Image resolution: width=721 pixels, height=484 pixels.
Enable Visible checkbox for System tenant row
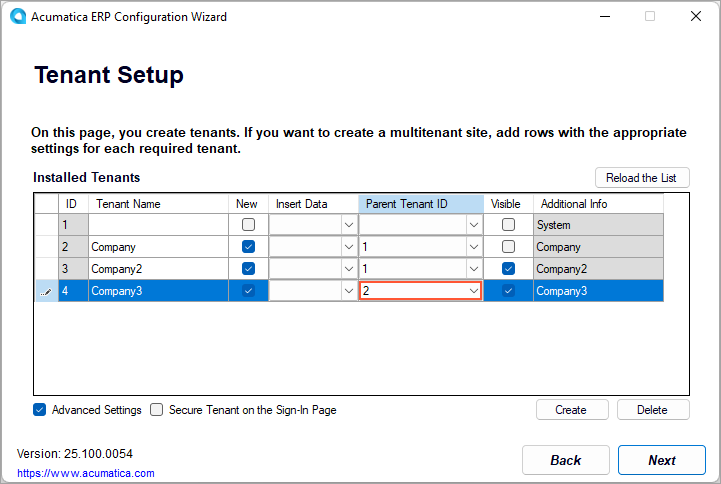pyautogui.click(x=508, y=225)
